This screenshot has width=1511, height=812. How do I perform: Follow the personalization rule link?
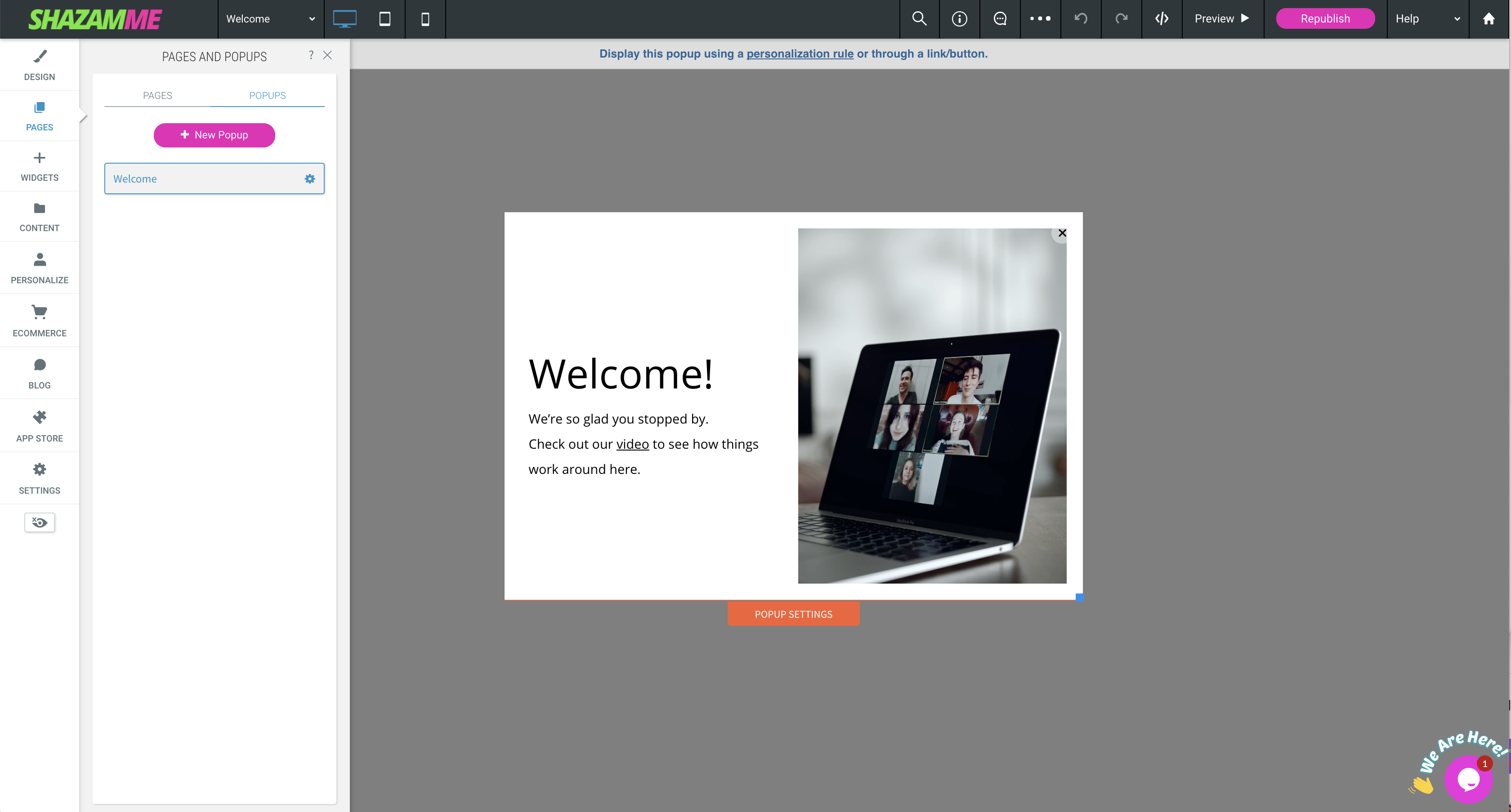coord(800,54)
